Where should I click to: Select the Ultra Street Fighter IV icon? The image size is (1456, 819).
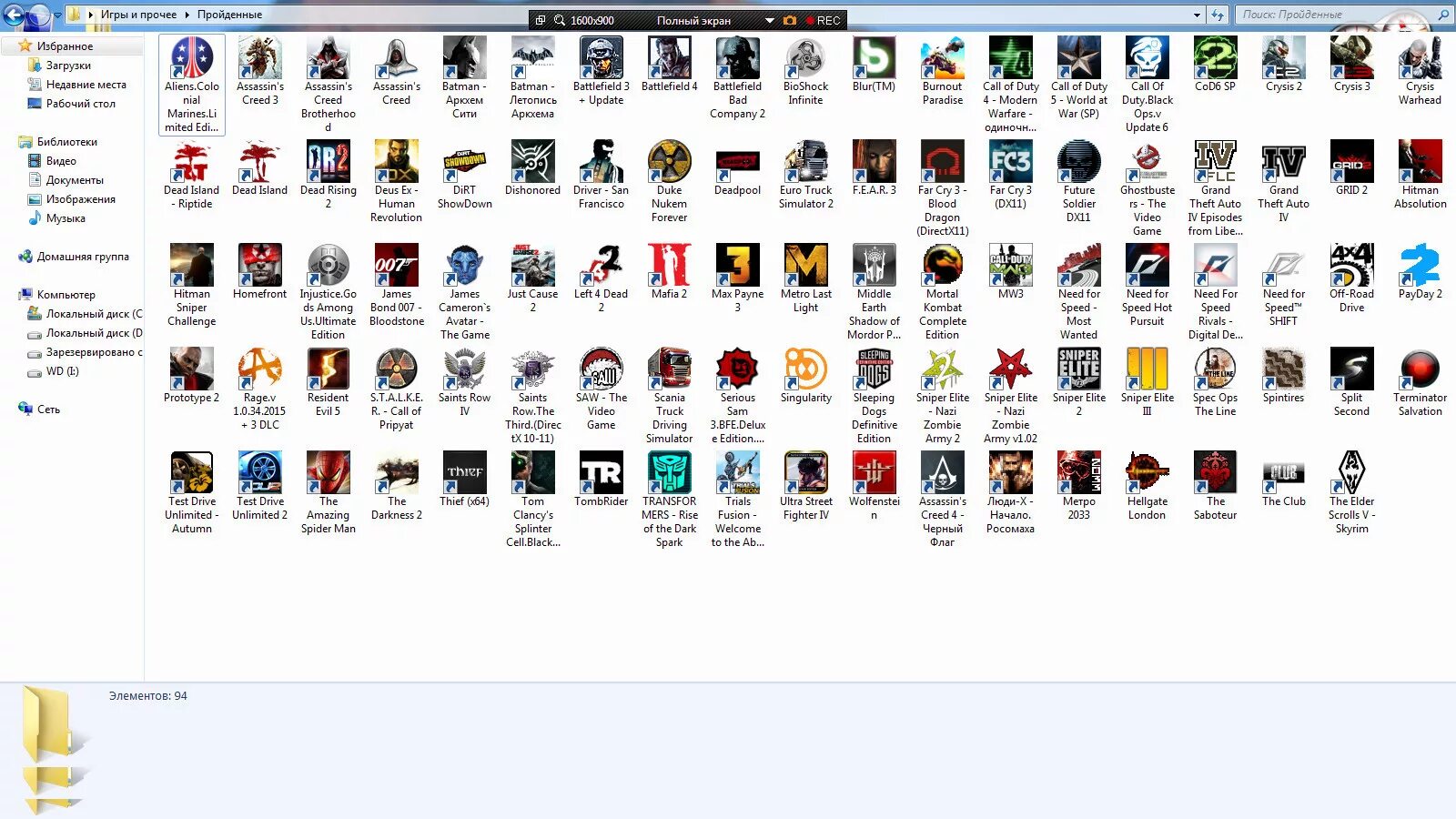[x=805, y=473]
